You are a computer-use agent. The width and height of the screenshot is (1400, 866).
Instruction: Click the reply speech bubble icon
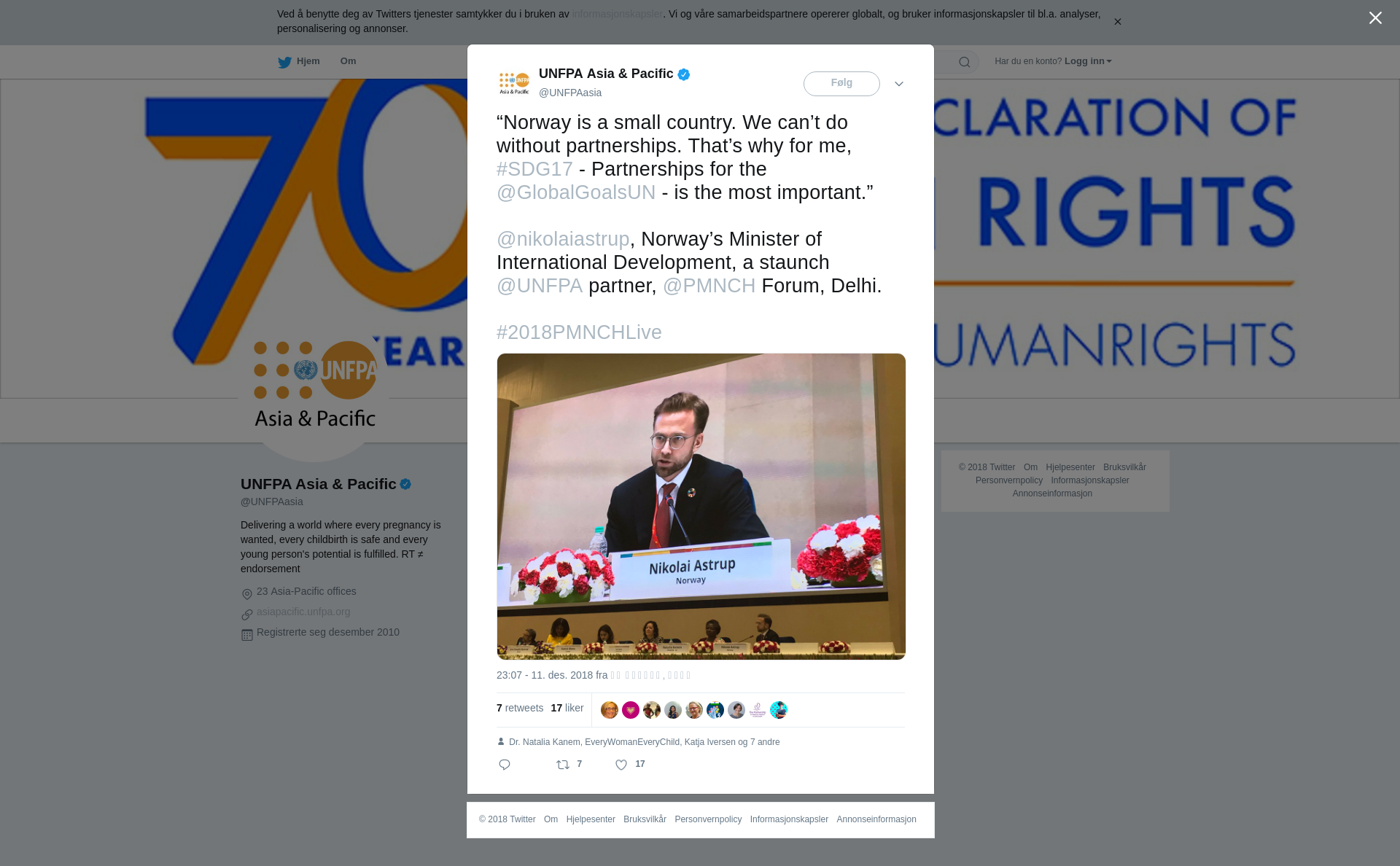tap(505, 764)
